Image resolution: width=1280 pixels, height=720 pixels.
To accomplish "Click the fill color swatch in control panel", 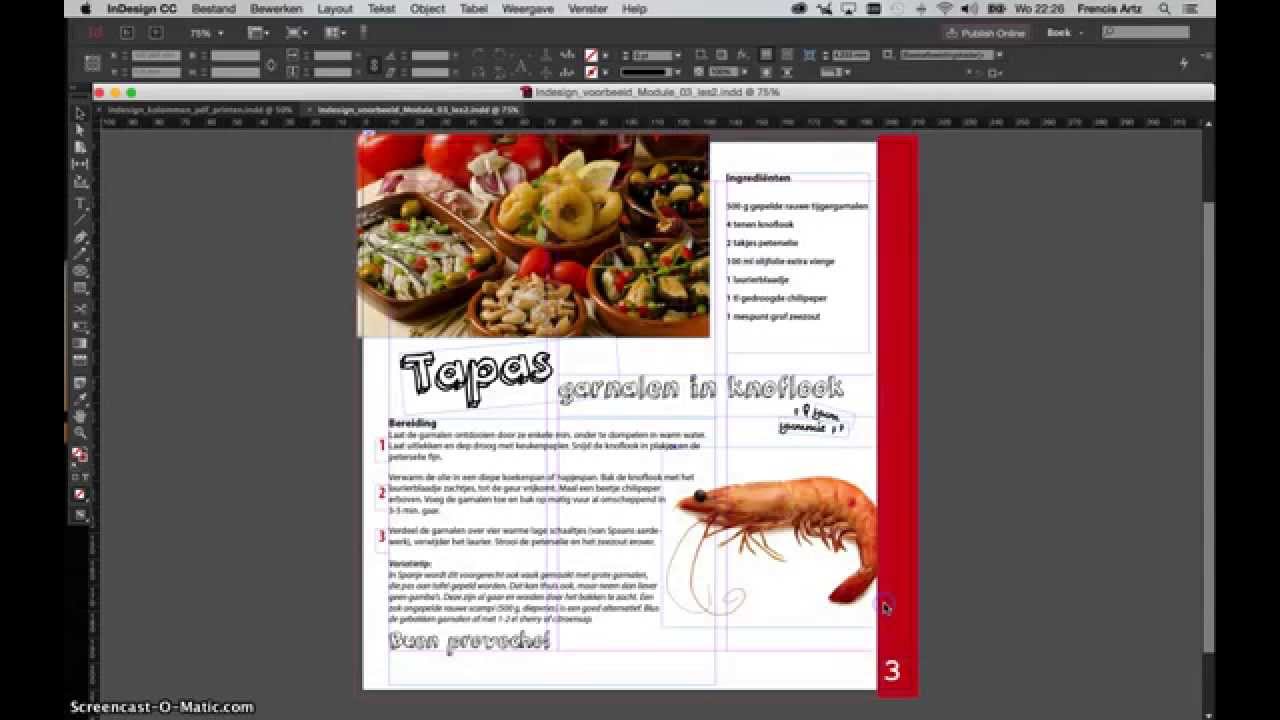I will pos(591,55).
